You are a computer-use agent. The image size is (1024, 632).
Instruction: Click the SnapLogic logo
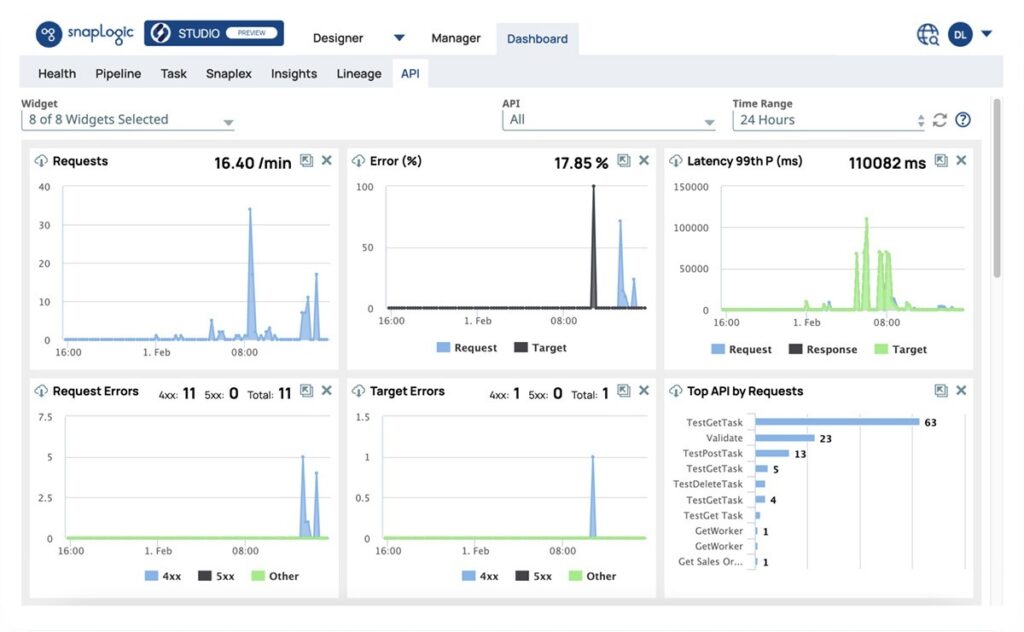pyautogui.click(x=86, y=33)
